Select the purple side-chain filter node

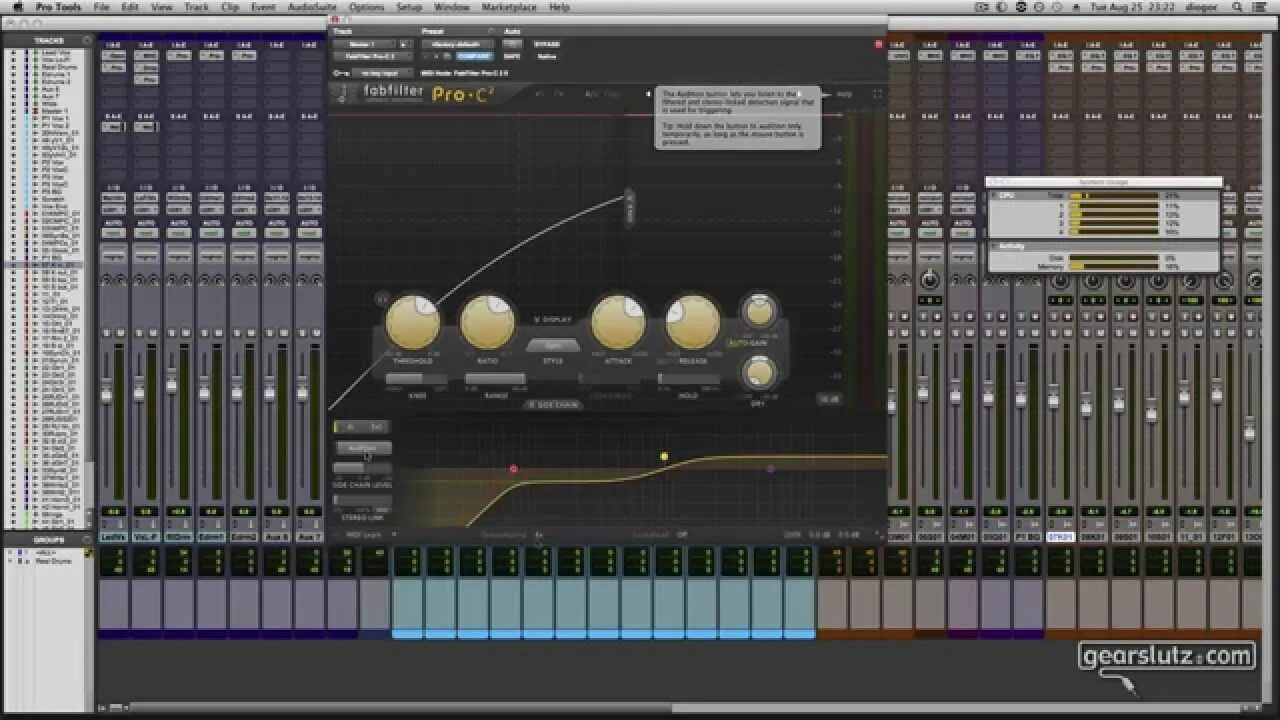click(x=770, y=468)
